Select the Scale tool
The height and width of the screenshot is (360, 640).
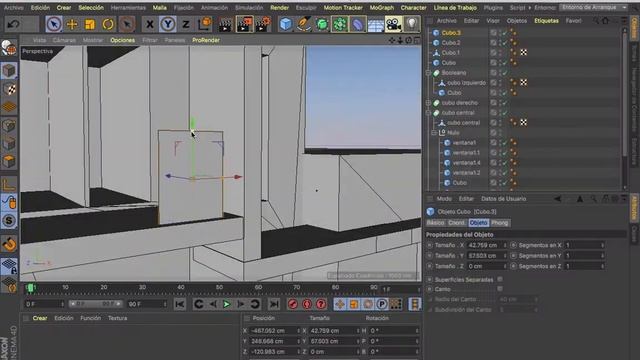(x=90, y=24)
